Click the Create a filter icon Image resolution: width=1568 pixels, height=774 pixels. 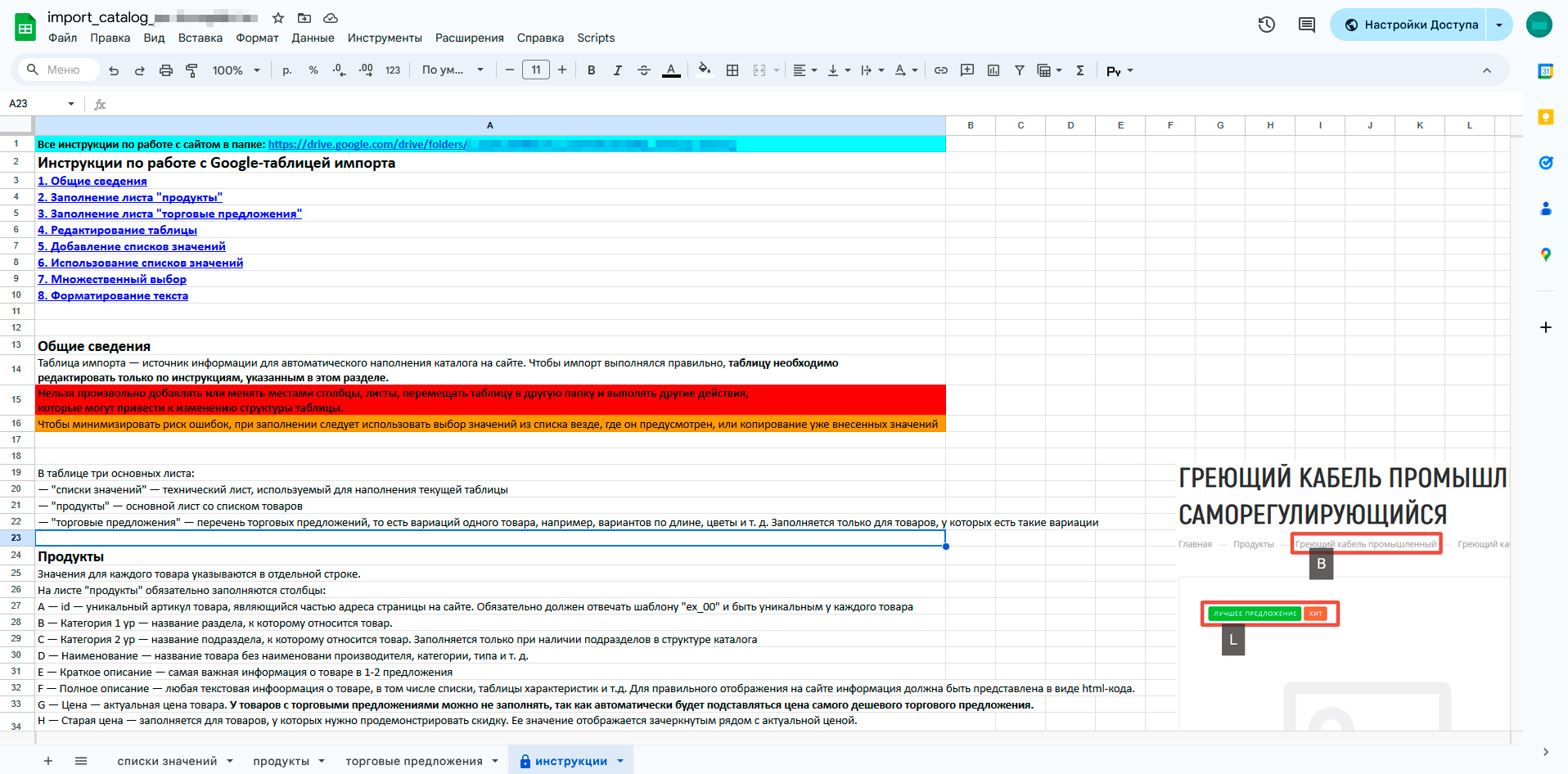click(x=1020, y=70)
